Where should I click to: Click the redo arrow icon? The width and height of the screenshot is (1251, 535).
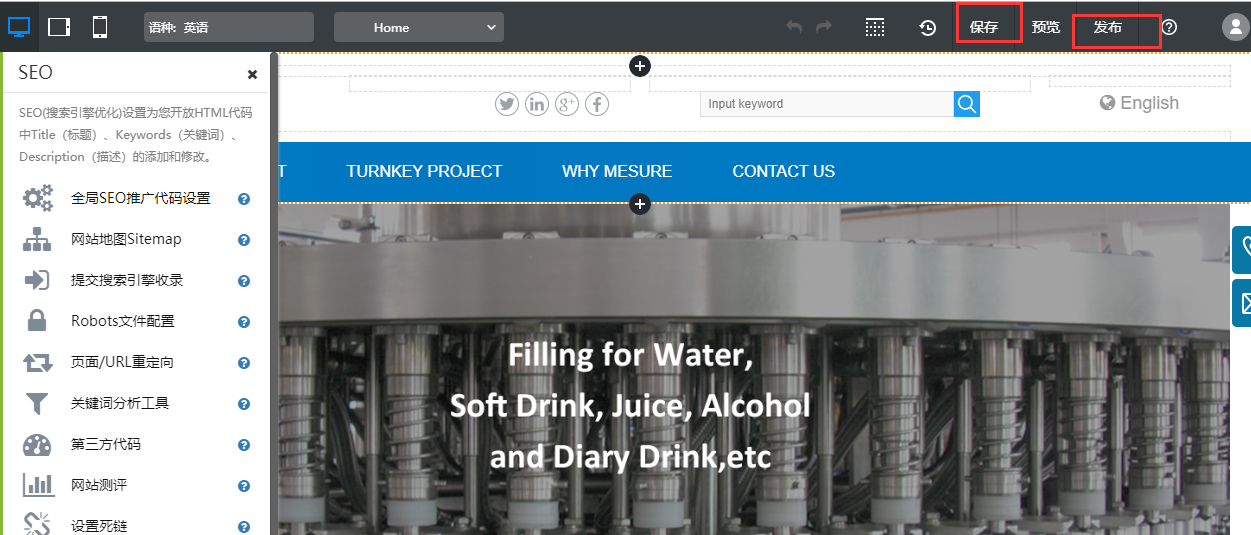pos(824,27)
